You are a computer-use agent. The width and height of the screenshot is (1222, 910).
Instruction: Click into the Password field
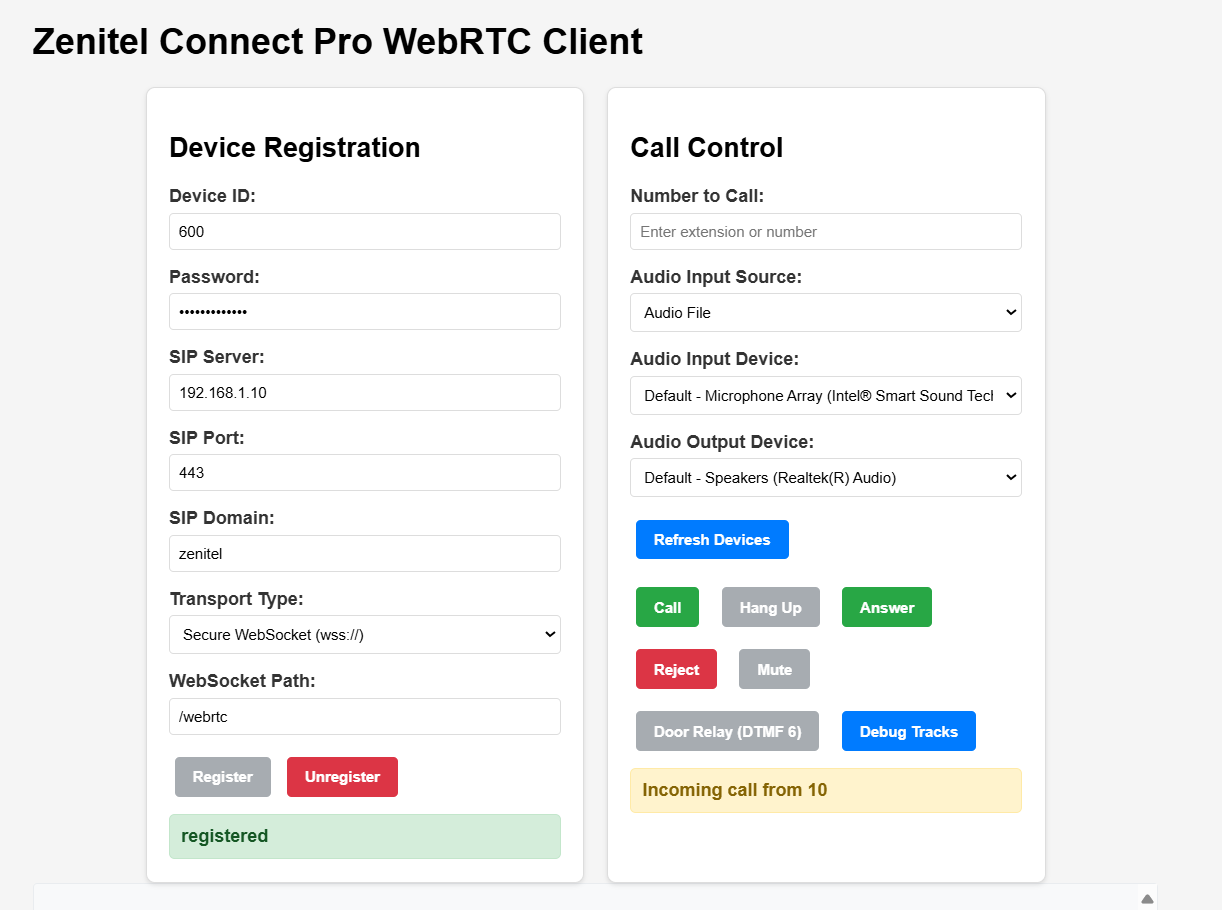365,312
